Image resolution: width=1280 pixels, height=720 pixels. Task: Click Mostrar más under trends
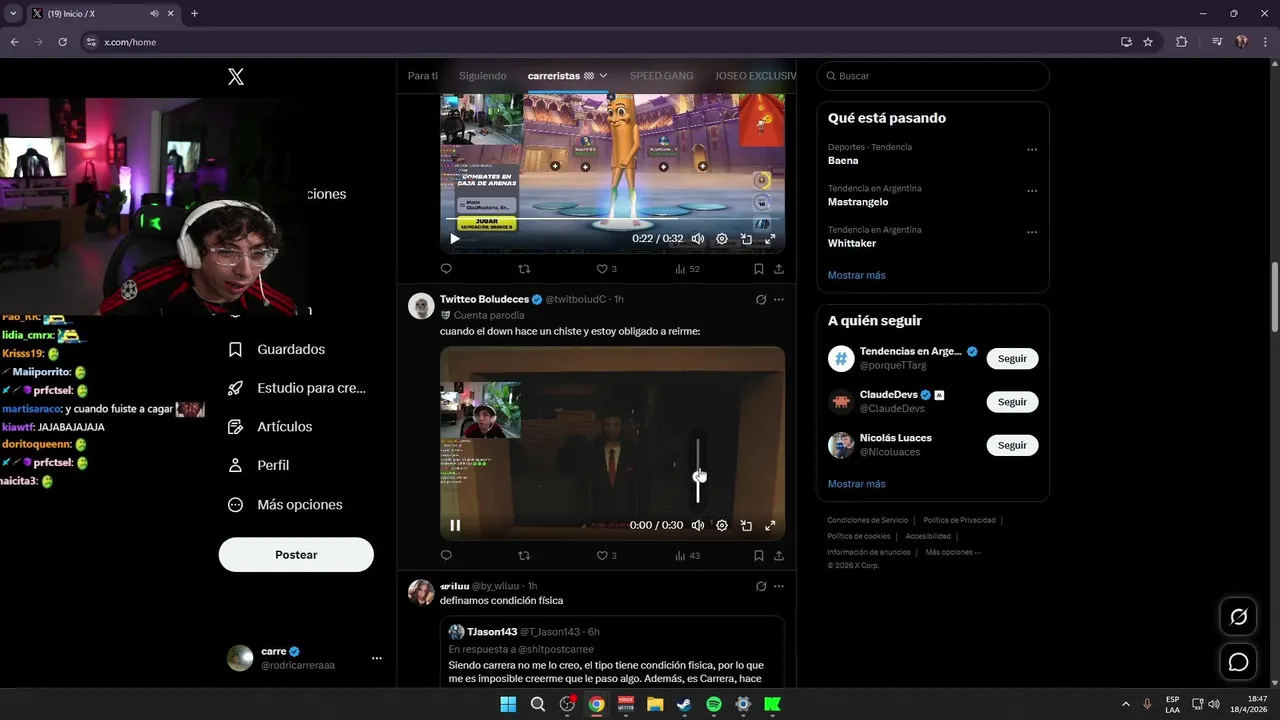[856, 275]
